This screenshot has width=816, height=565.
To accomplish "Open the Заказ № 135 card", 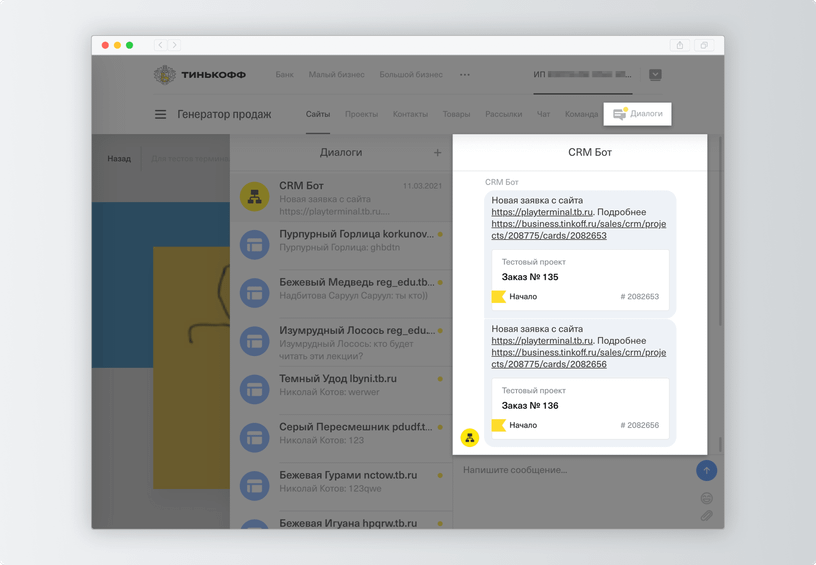I will point(580,280).
